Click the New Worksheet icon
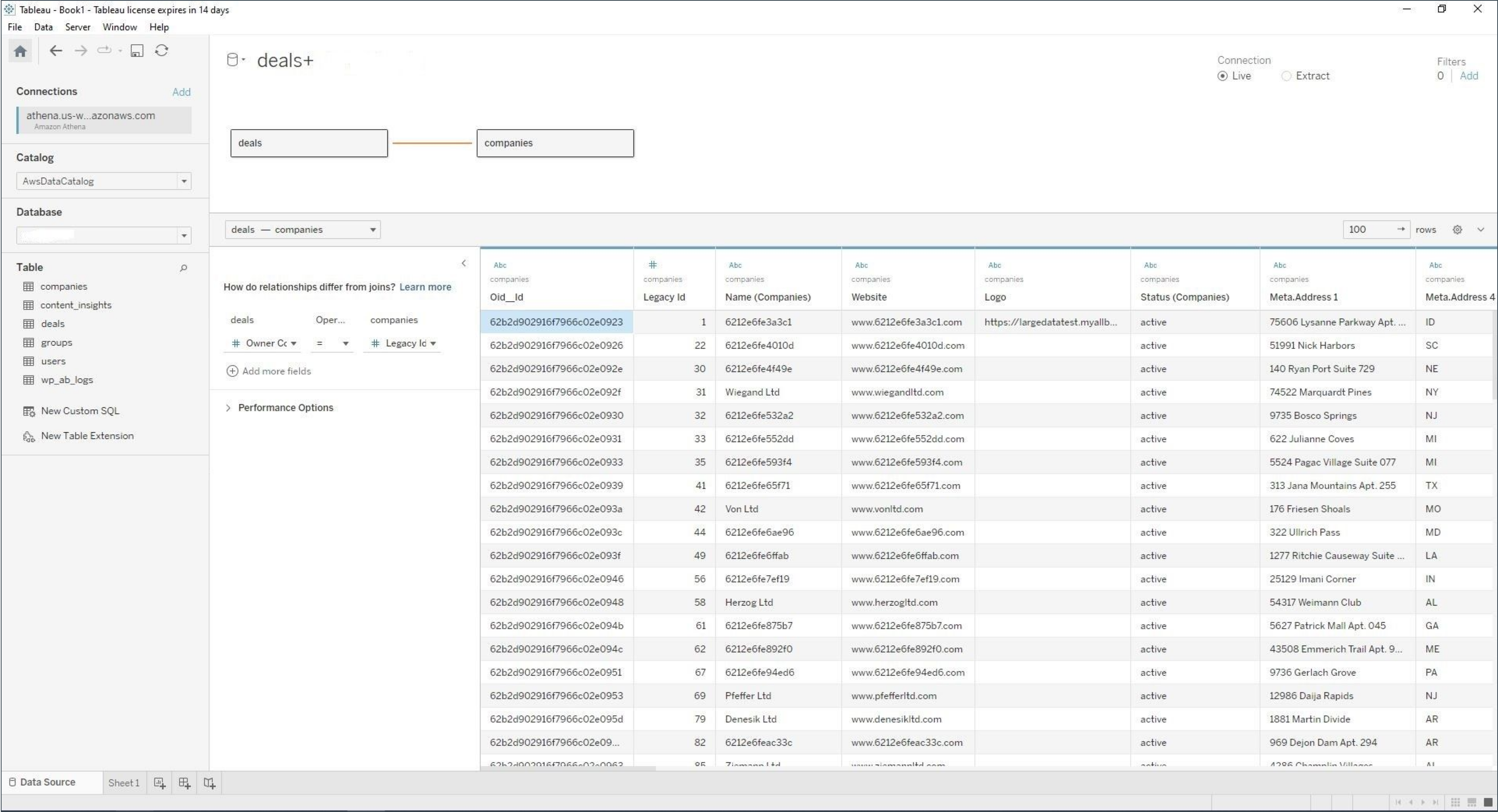The image size is (1498, 812). [159, 783]
